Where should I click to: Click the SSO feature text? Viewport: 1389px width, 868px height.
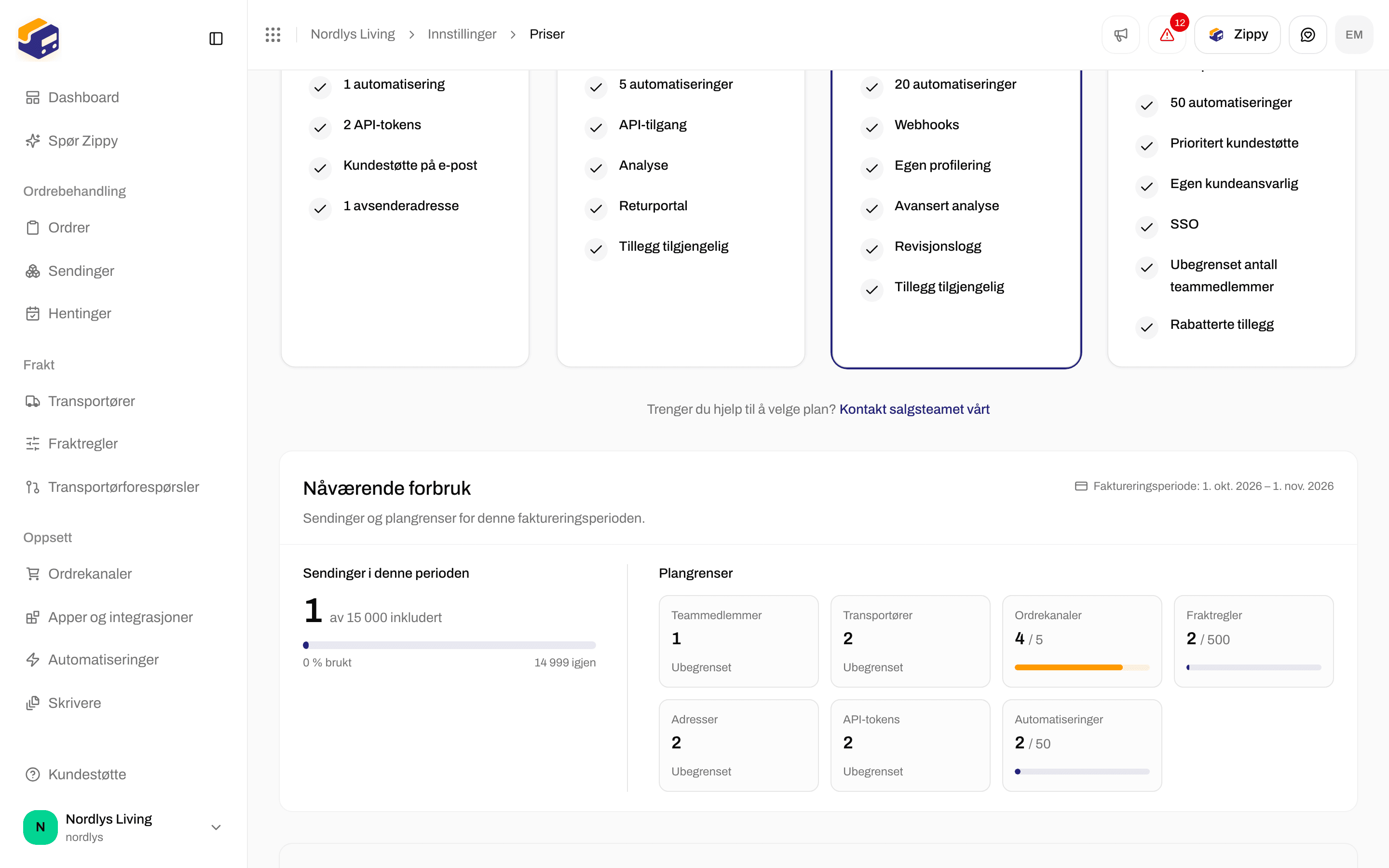(x=1184, y=224)
